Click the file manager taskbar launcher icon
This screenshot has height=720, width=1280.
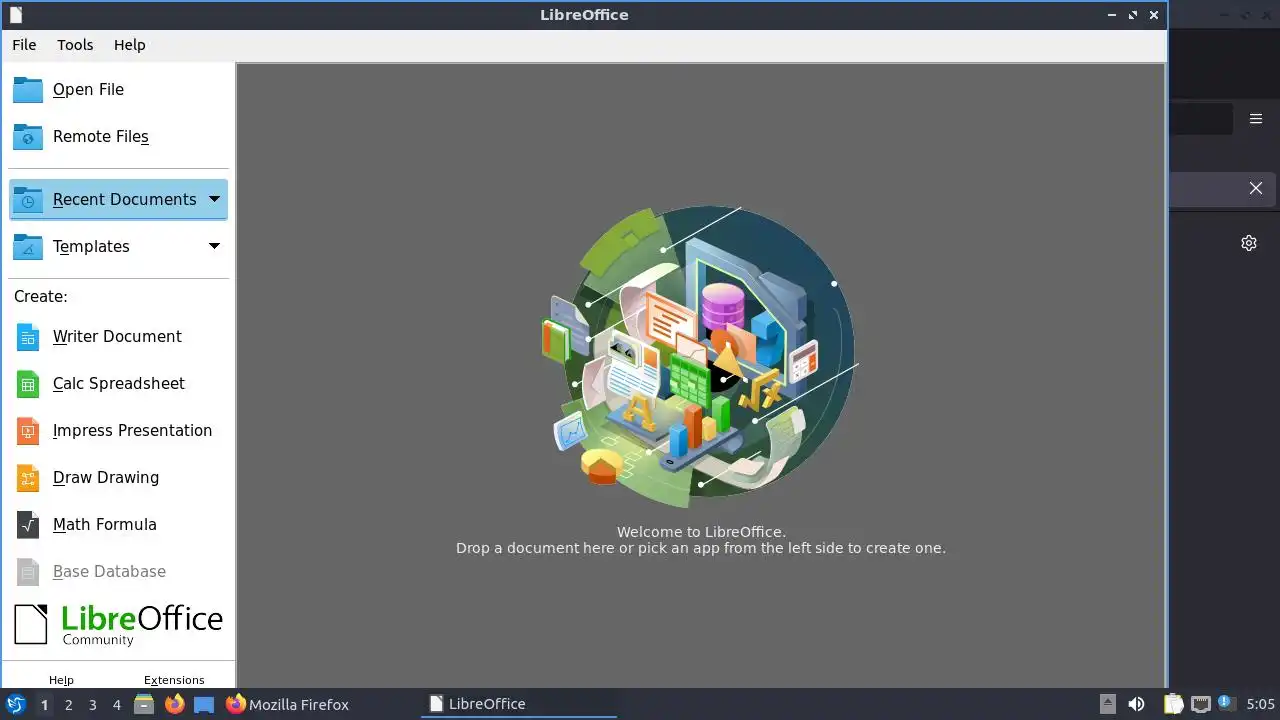click(144, 704)
